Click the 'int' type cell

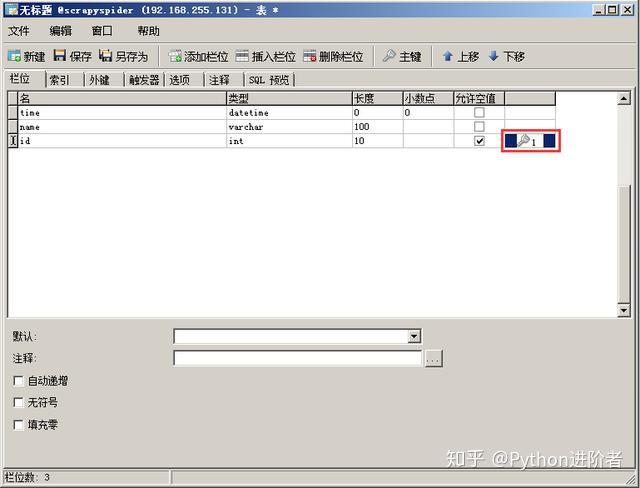click(289, 141)
